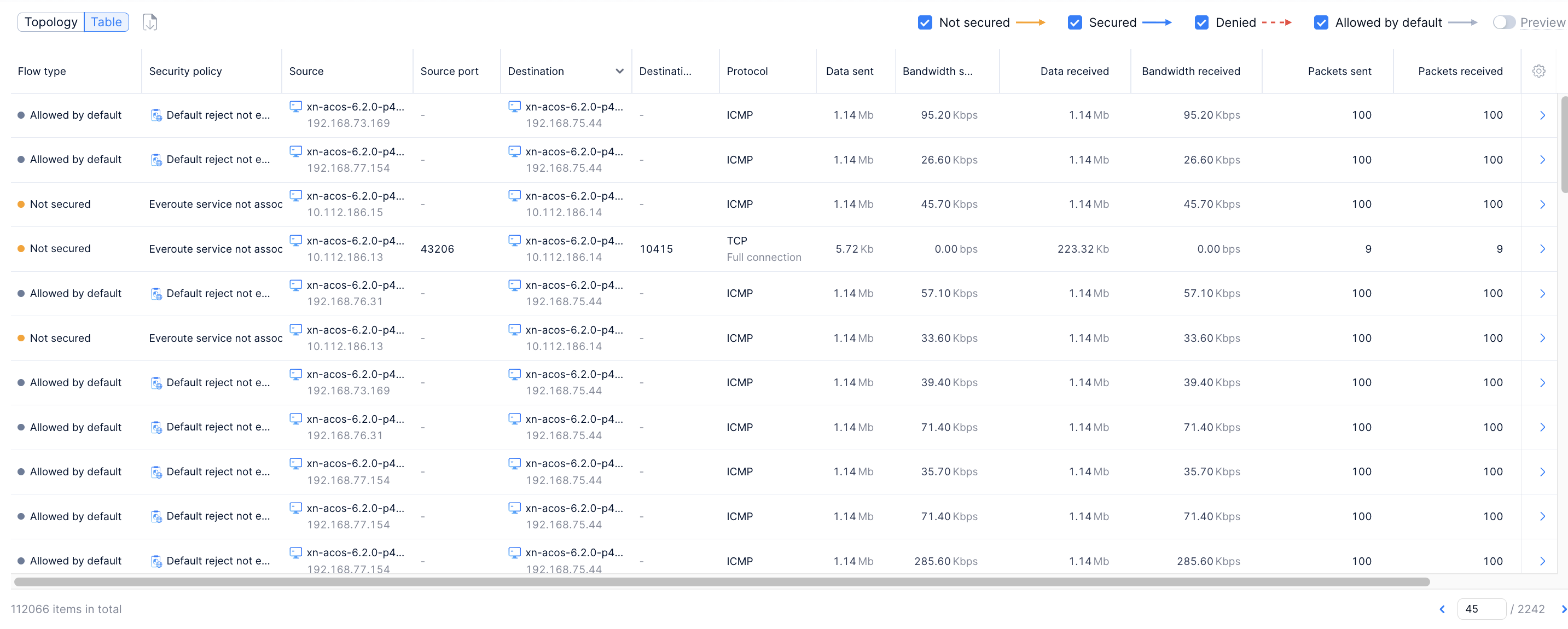The height and width of the screenshot is (629, 1568).
Task: Go to previous page arrow
Action: pyautogui.click(x=1442, y=609)
